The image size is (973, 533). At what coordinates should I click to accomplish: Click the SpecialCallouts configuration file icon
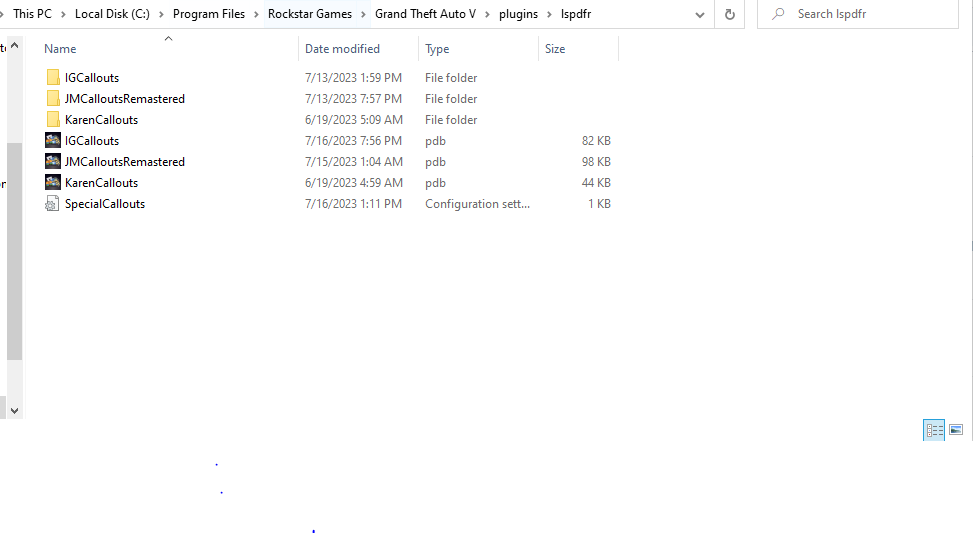point(53,204)
